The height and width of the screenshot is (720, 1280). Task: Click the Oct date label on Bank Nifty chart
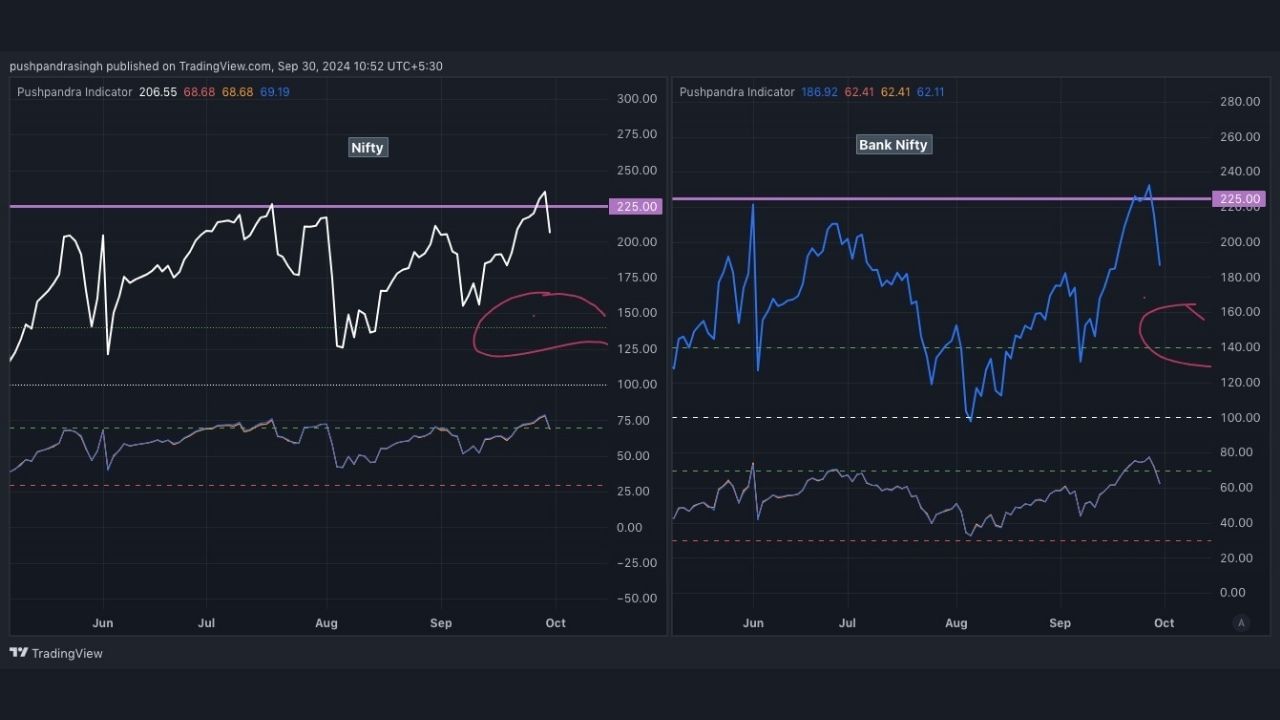(x=1164, y=623)
